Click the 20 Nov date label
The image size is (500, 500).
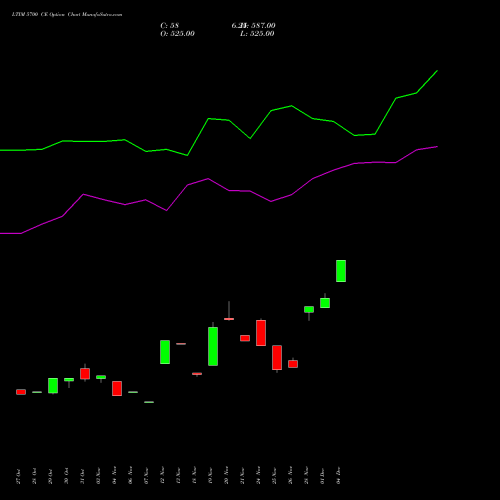click(x=227, y=476)
